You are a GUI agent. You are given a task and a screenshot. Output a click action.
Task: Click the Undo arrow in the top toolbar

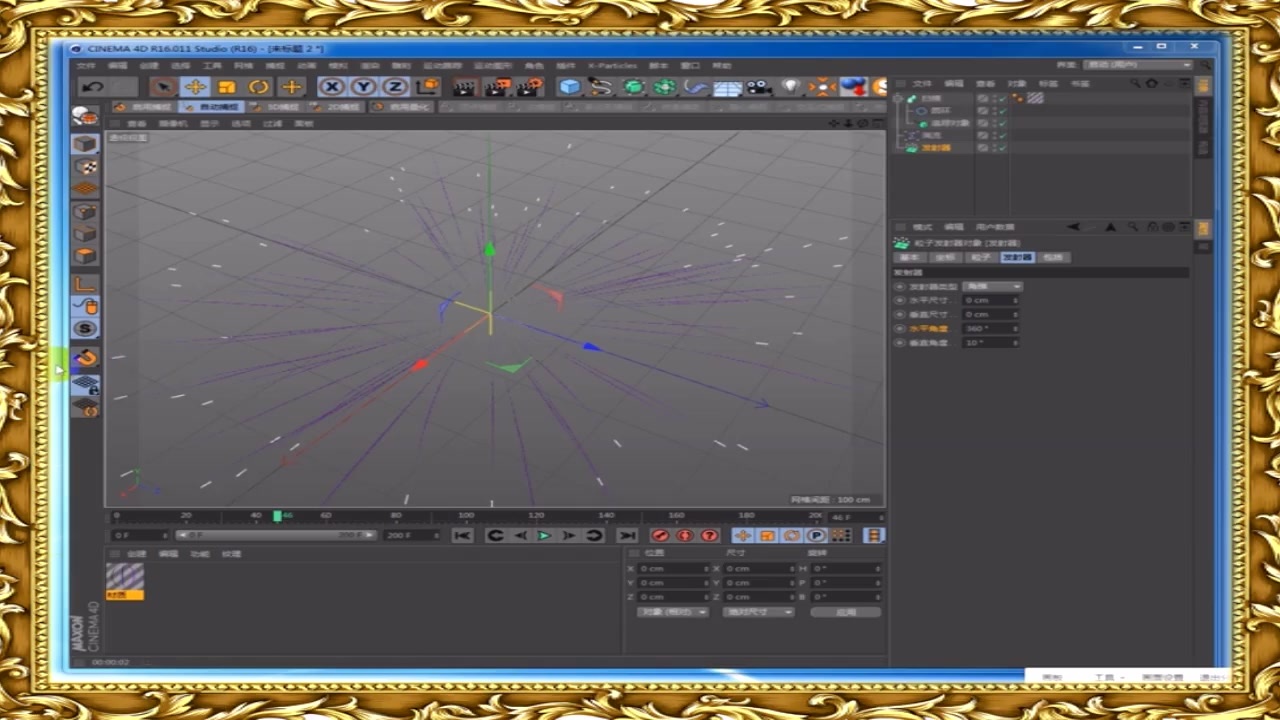coord(91,87)
